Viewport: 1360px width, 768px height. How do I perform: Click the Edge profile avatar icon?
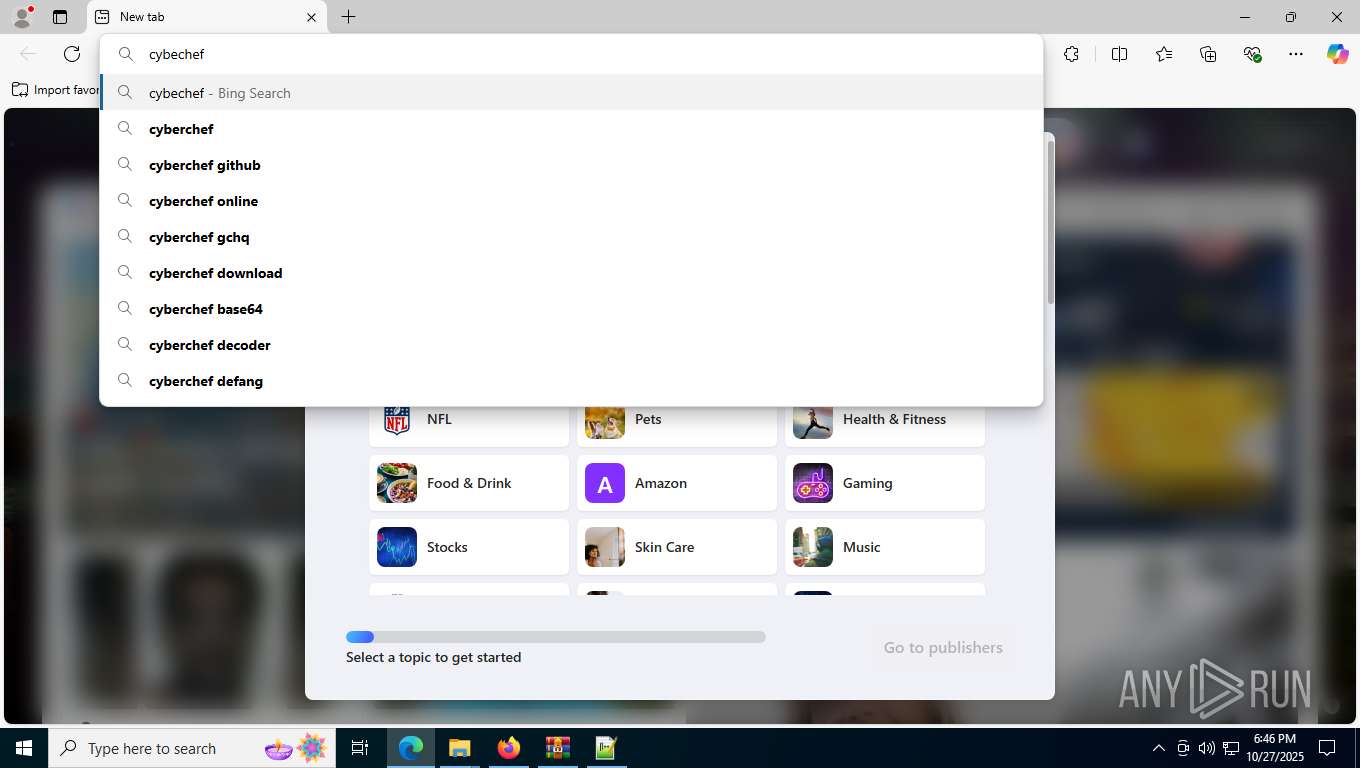pos(21,17)
